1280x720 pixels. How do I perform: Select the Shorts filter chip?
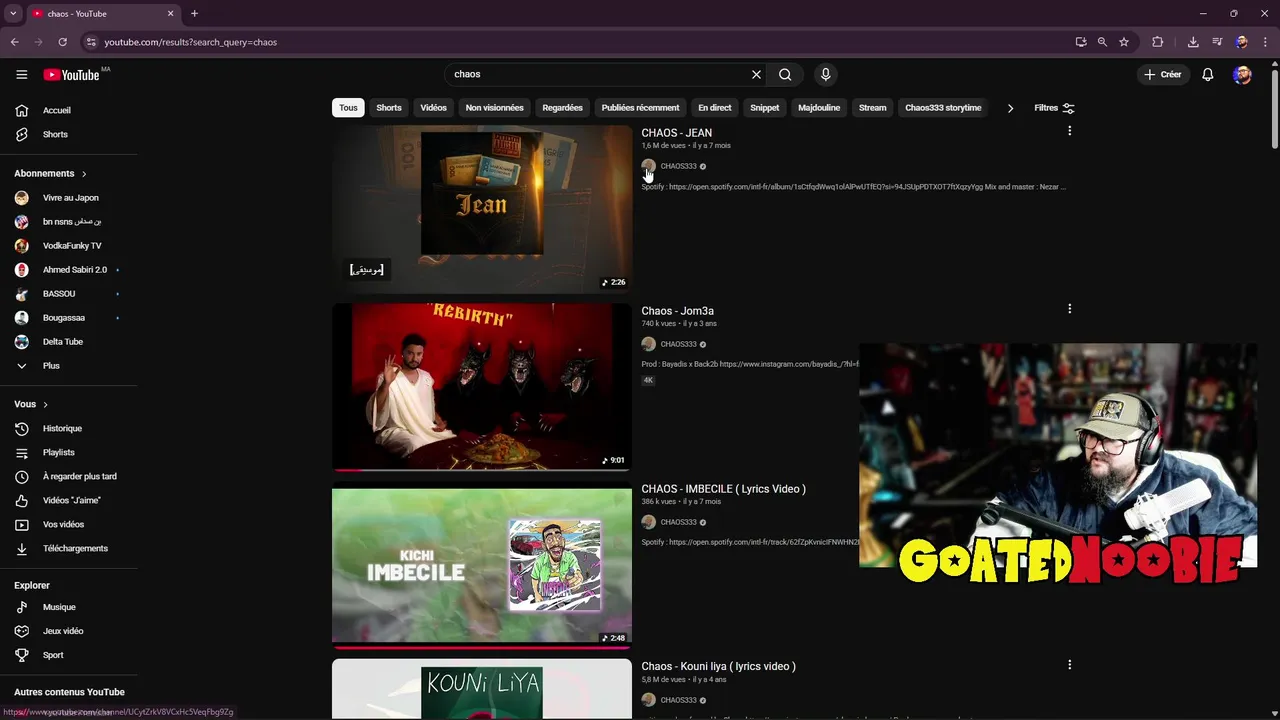click(389, 108)
